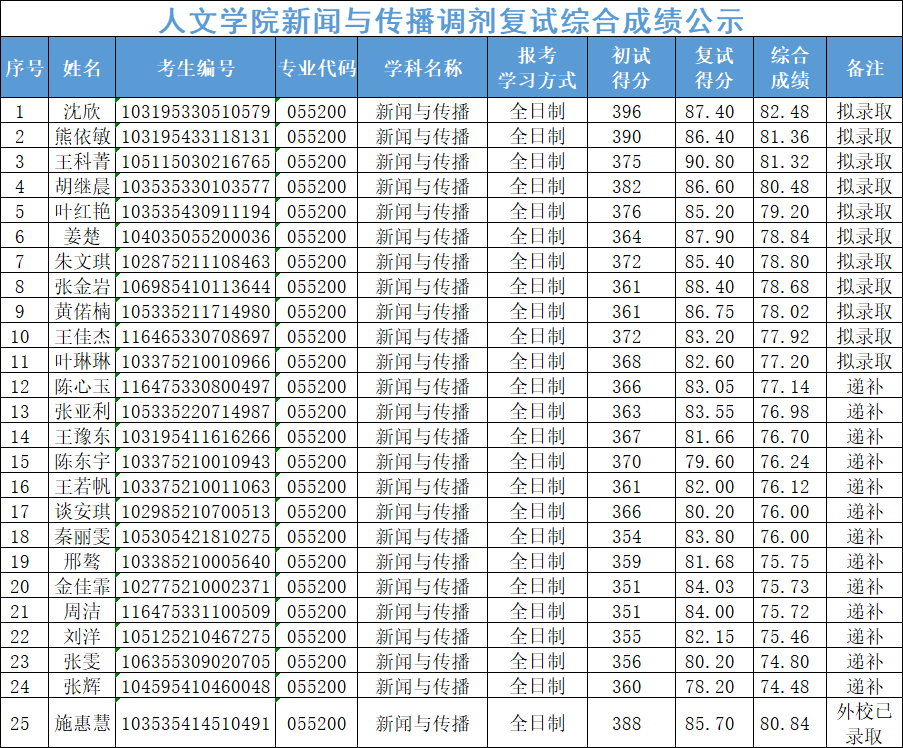The height and width of the screenshot is (748, 903).
Task: Click the name cell 金佳霏
Action: 82,586
